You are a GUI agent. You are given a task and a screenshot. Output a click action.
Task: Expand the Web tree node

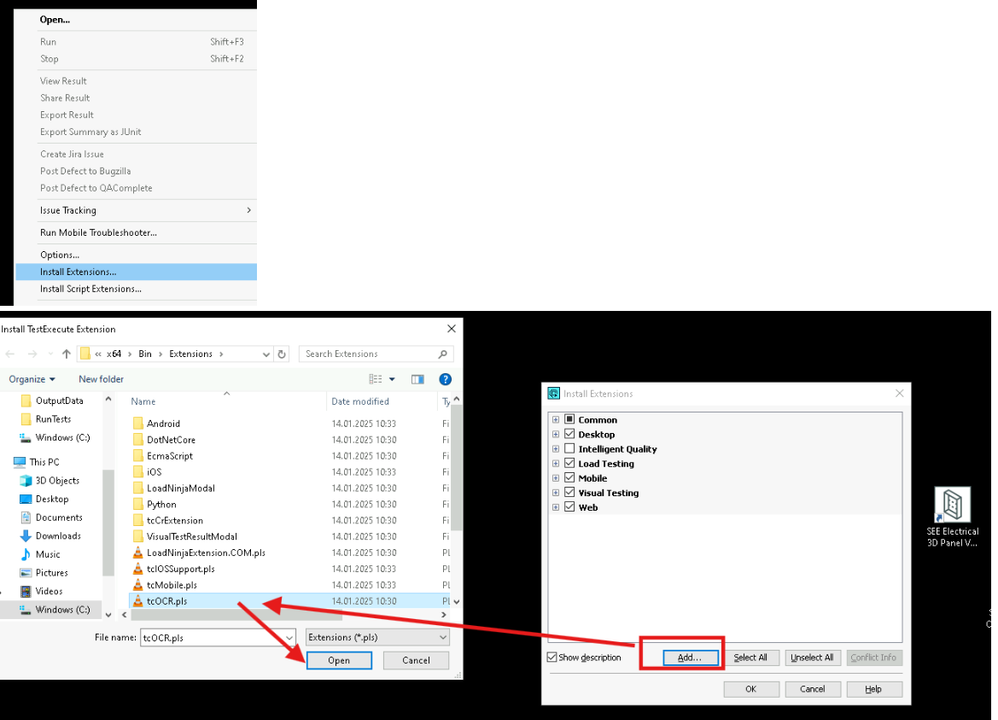pos(556,507)
